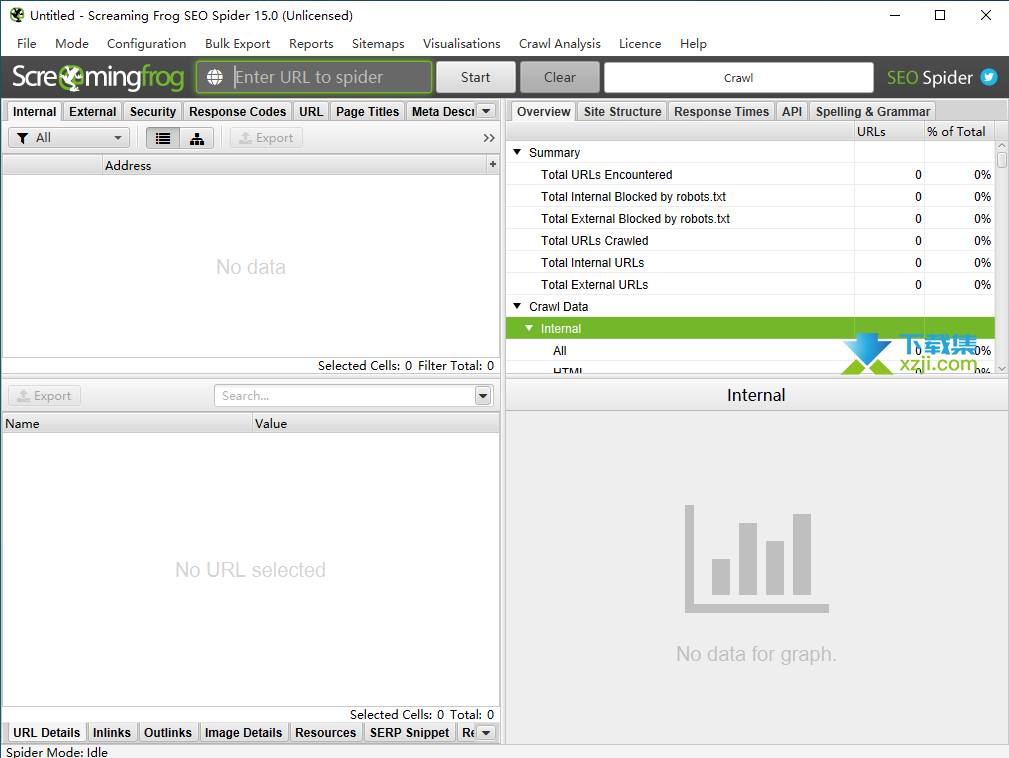Click the Address column header
Viewport: 1009px width, 758px height.
[295, 165]
